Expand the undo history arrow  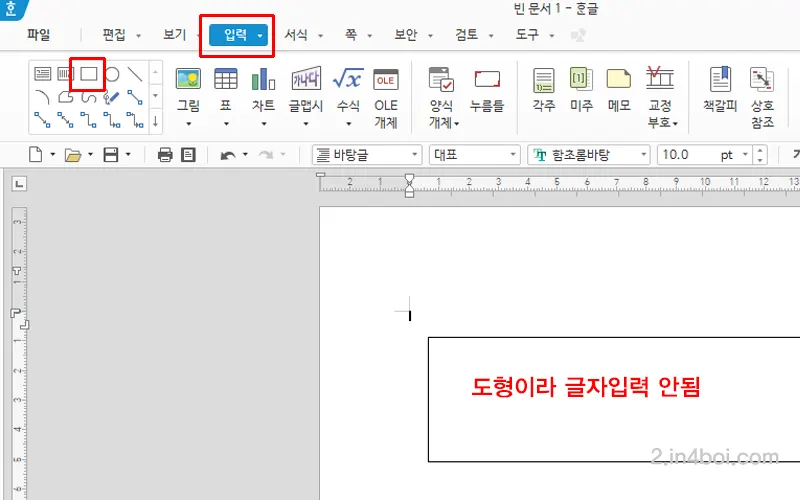click(x=245, y=154)
